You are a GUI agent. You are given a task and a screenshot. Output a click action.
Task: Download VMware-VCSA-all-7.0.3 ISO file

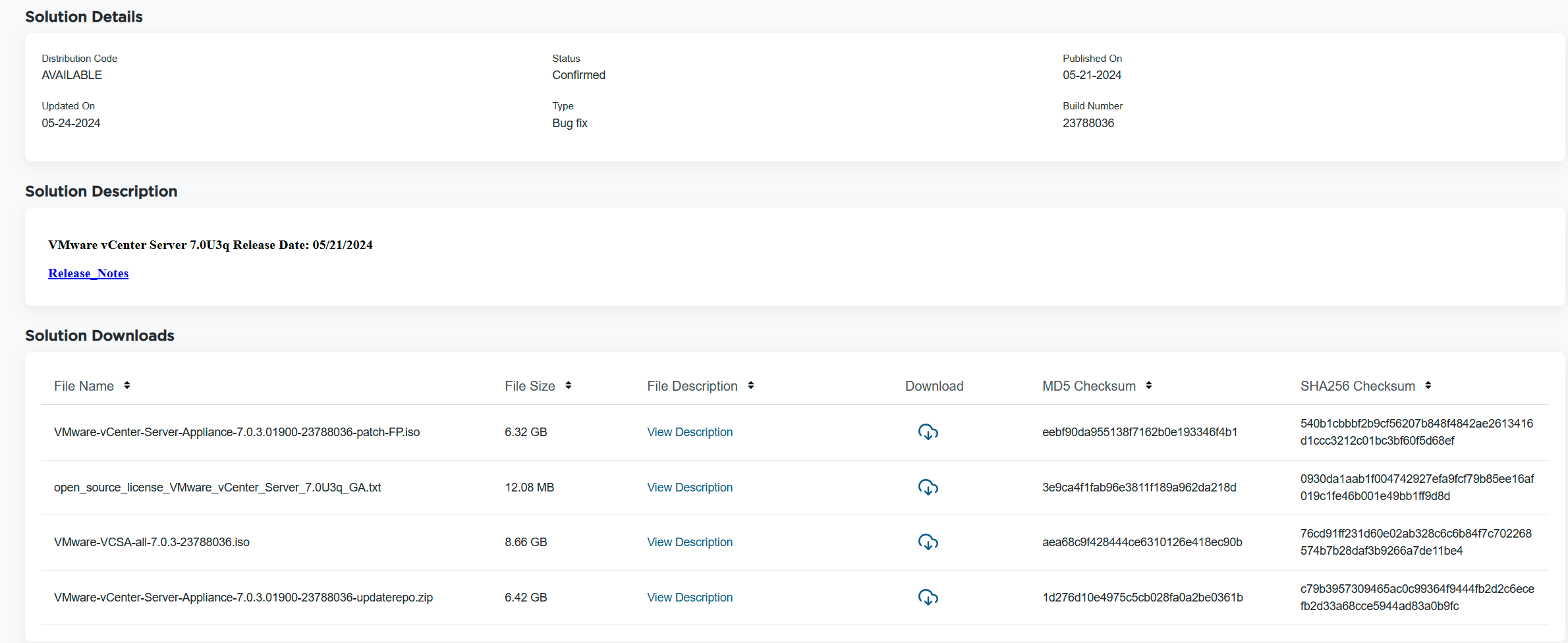point(928,542)
